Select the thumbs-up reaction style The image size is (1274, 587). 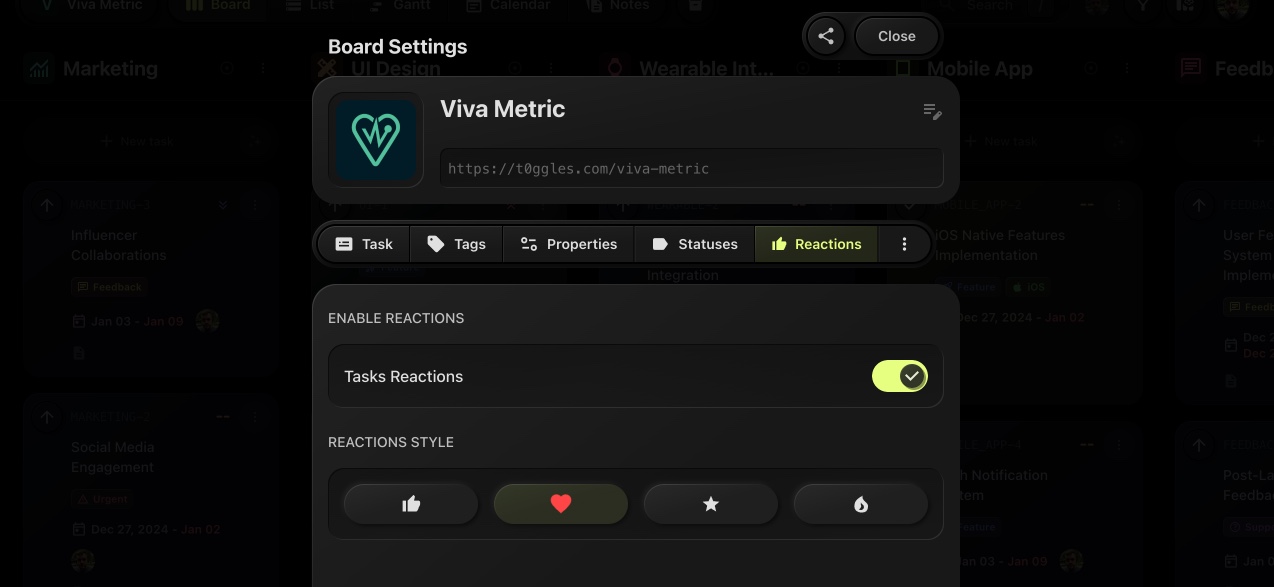pos(411,504)
